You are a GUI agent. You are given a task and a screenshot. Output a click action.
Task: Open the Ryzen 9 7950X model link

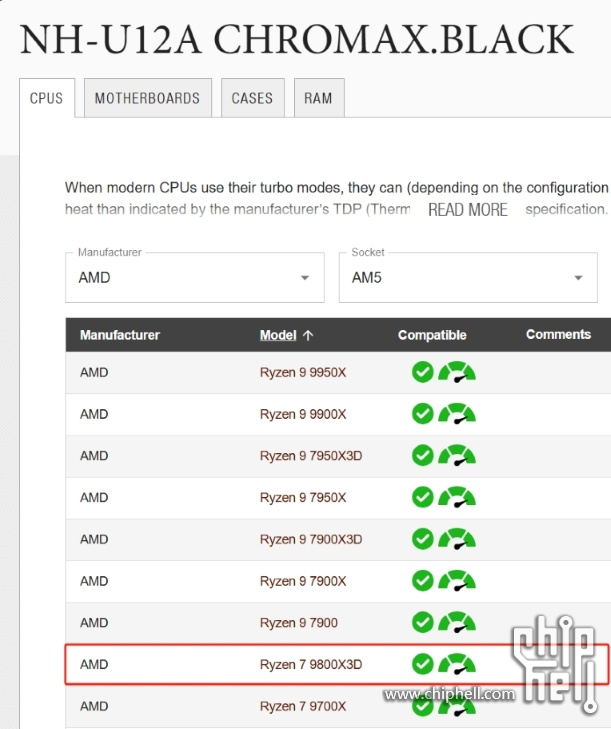coord(303,497)
